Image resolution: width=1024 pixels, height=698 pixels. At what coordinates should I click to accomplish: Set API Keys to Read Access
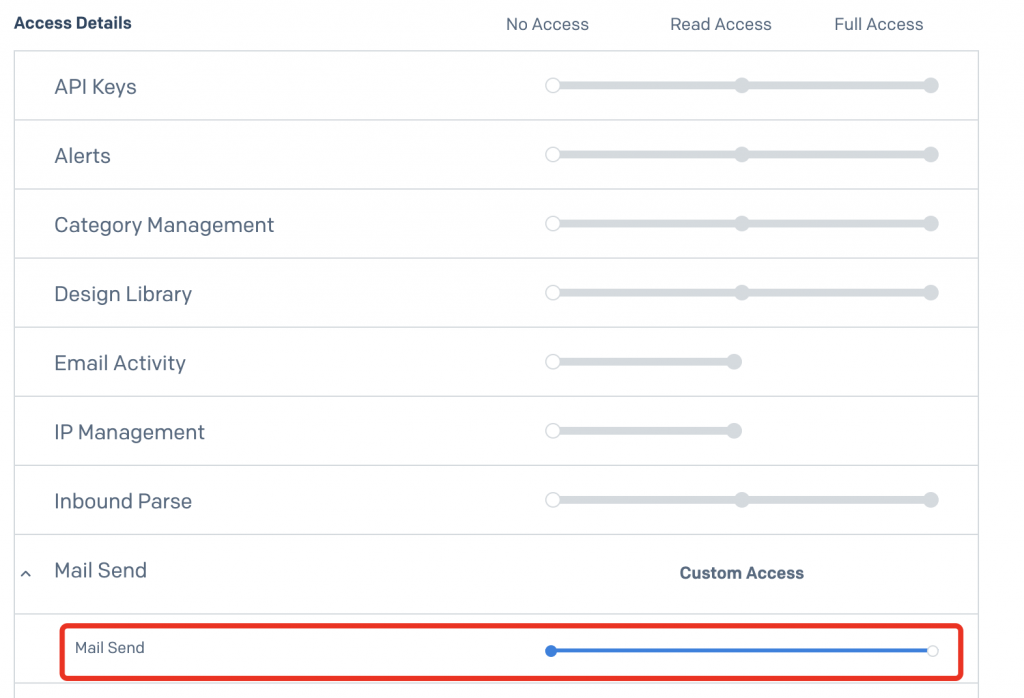[x=741, y=86]
